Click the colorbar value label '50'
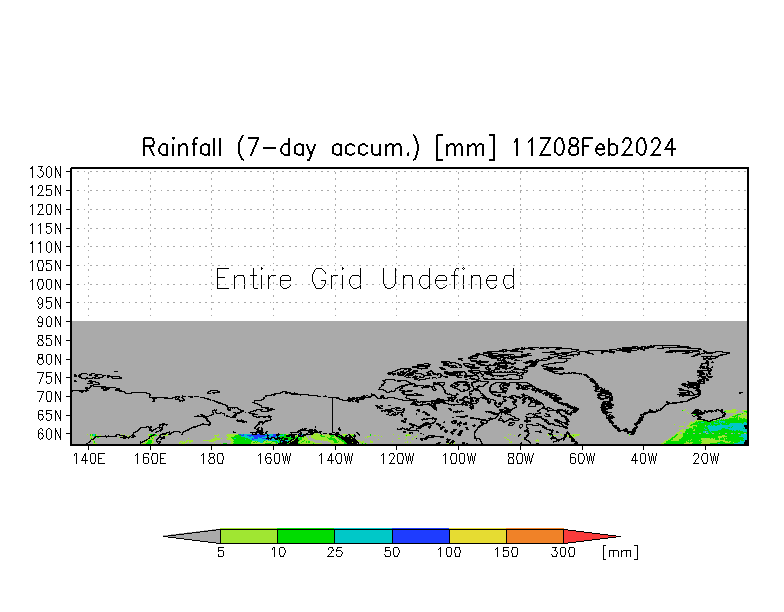Screen dimensions: 784x612 [392, 552]
